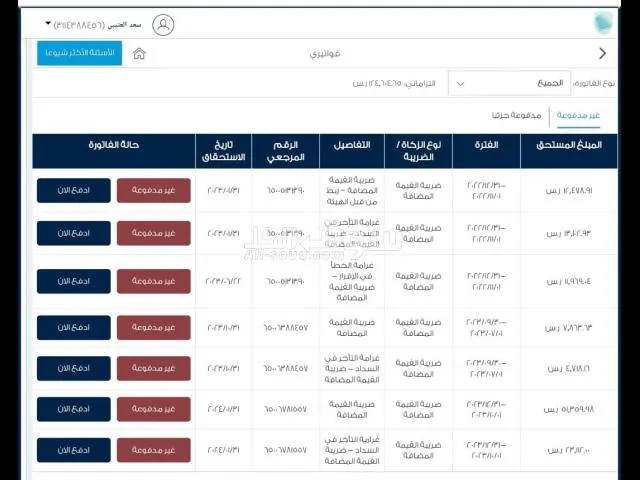Click غير مدفوعة status for due date 2023/06/22
The image size is (640, 480).
[154, 281]
